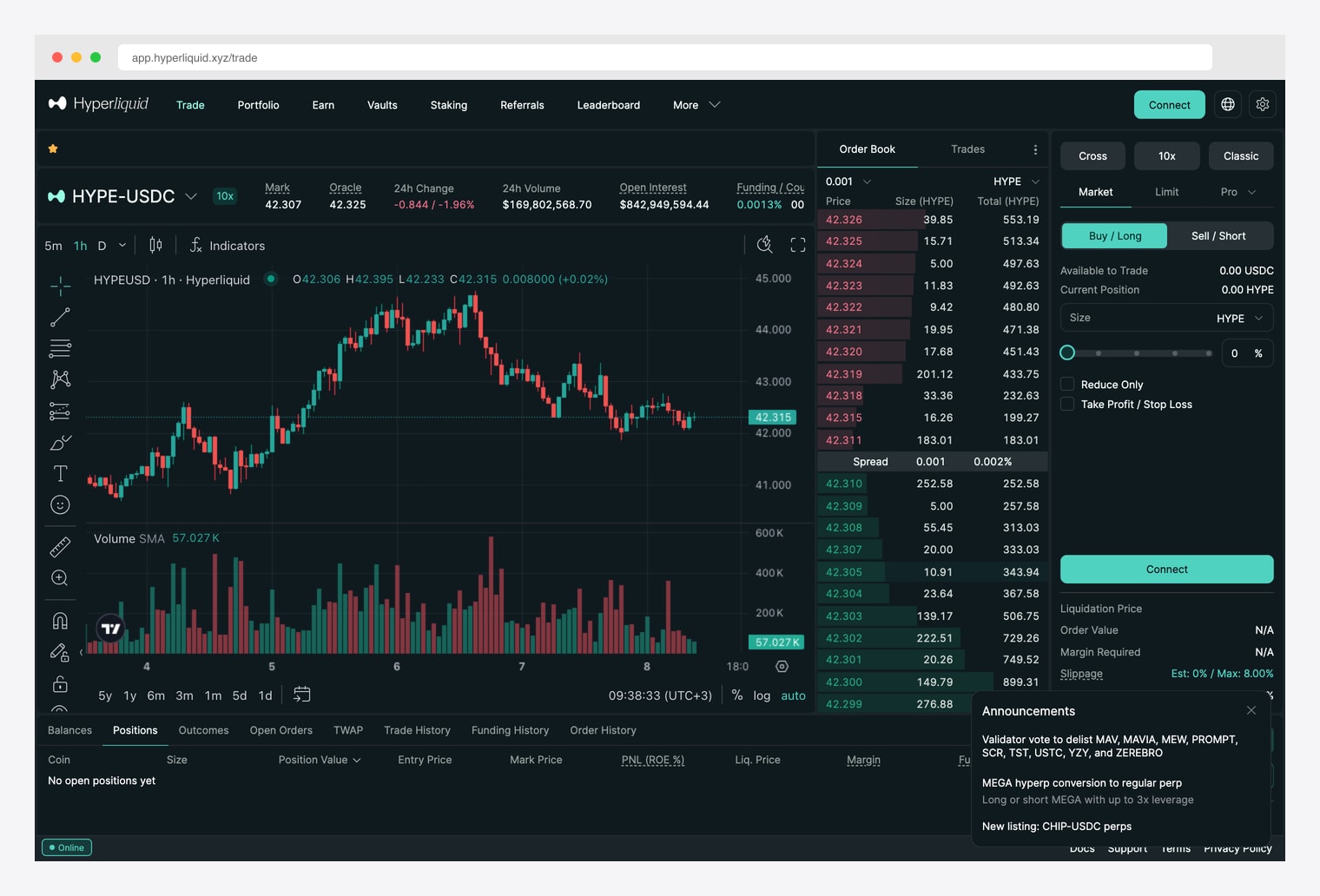Select the ruler measure tool

point(60,547)
